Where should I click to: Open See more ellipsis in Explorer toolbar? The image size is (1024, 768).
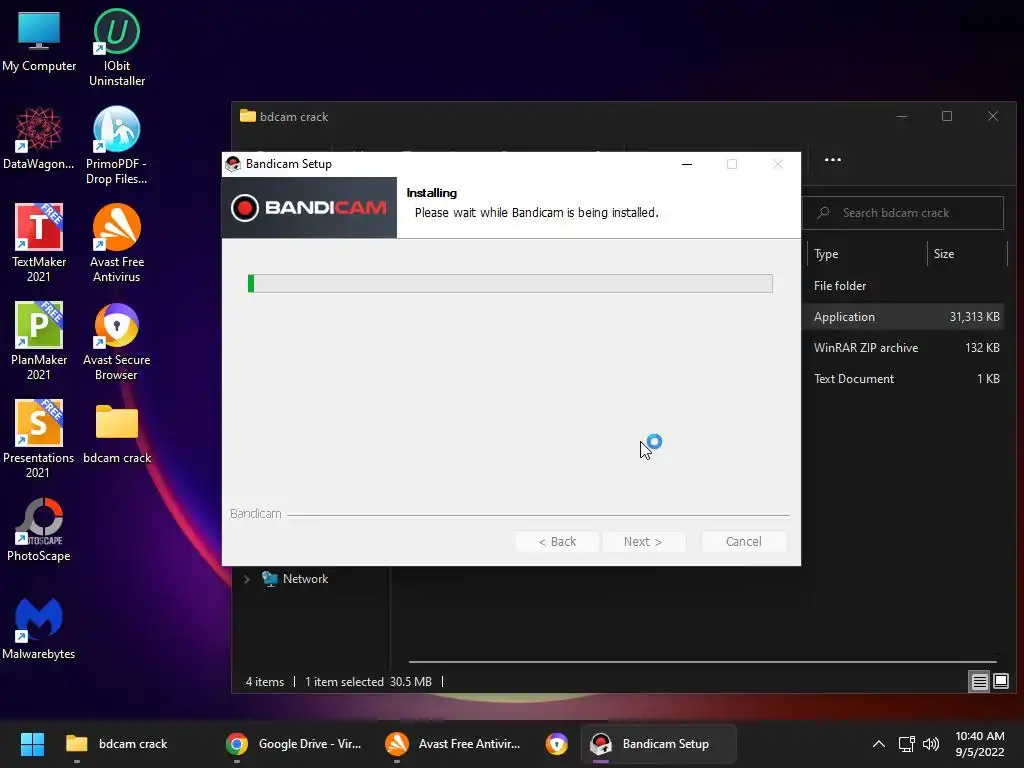[x=833, y=160]
